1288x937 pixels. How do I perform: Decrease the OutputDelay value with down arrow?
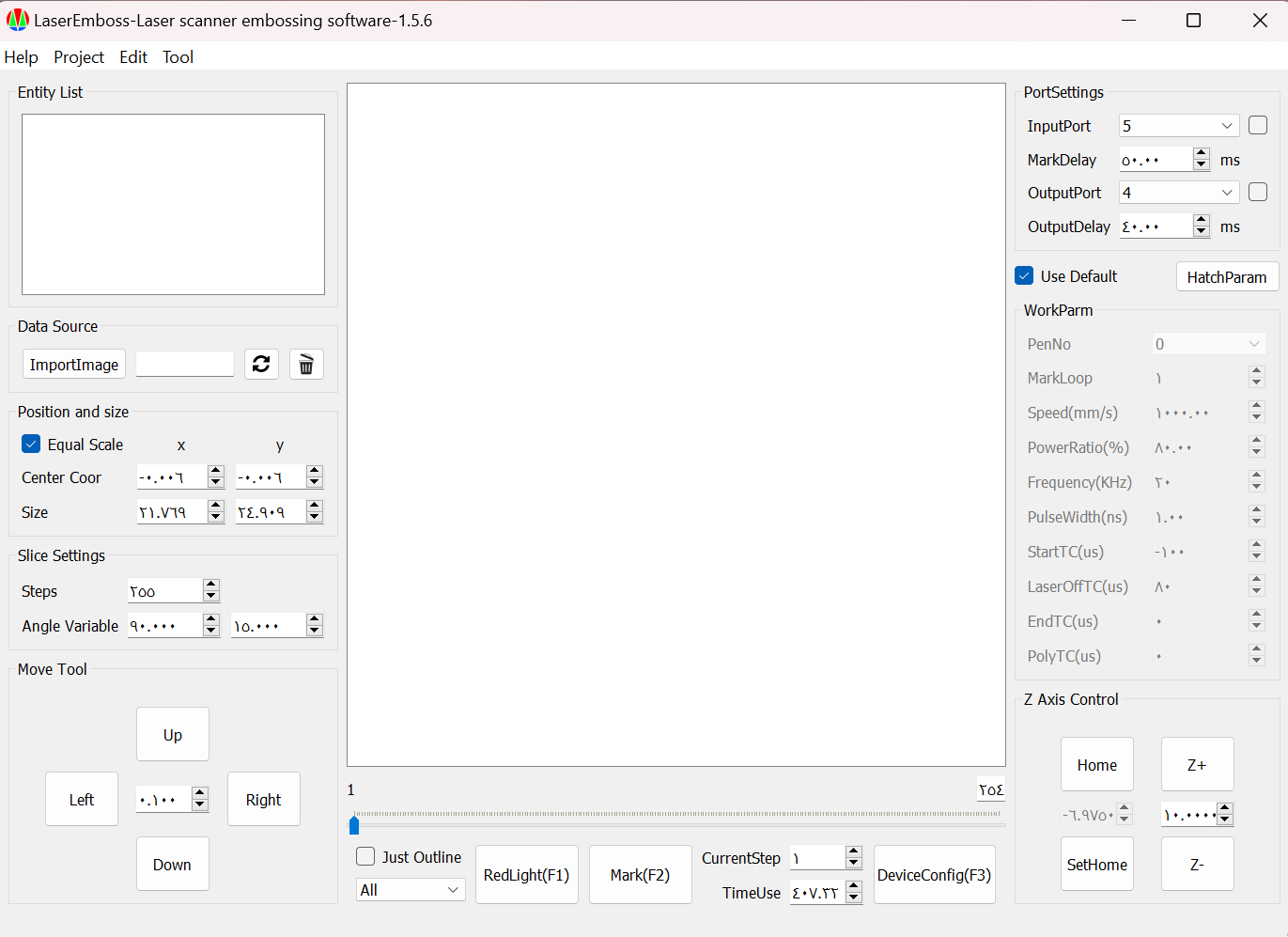click(x=1202, y=231)
